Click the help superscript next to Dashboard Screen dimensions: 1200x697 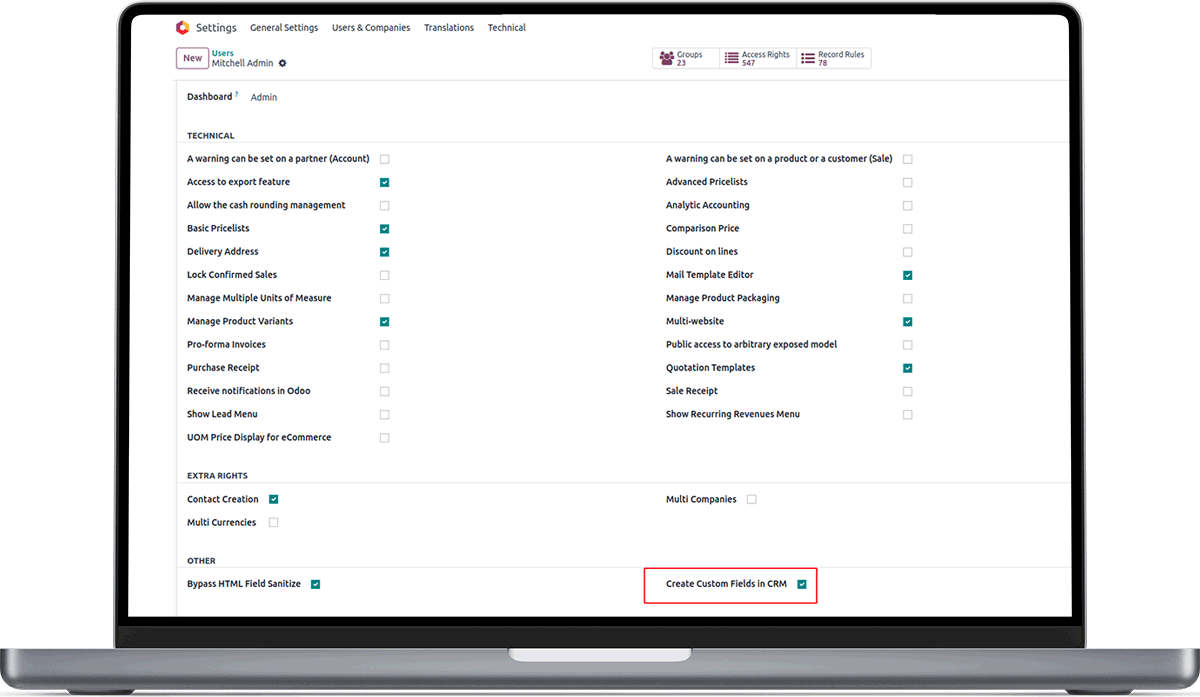[x=237, y=94]
